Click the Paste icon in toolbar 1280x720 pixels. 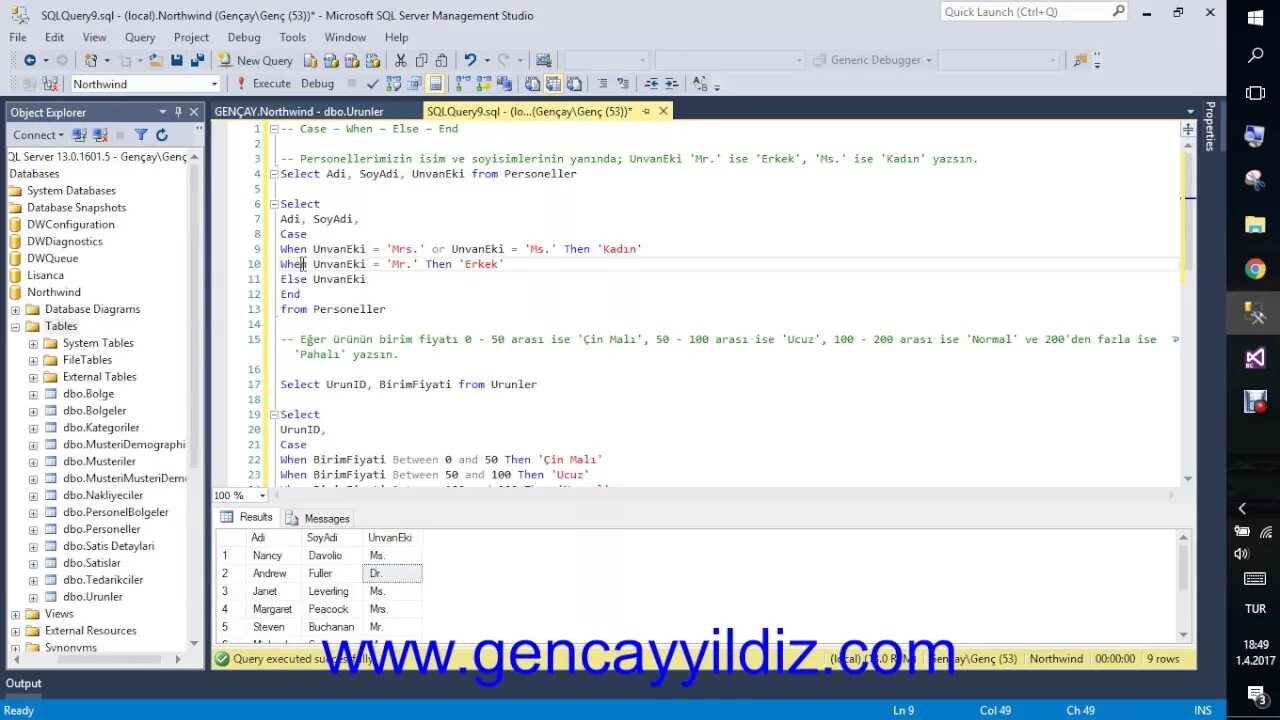(x=441, y=60)
